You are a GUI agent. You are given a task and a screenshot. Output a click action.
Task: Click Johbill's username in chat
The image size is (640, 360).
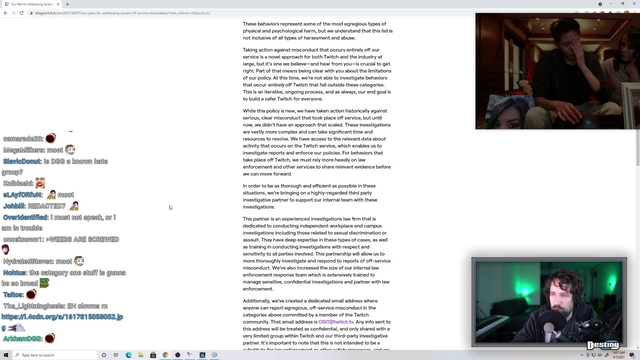[x=14, y=206]
